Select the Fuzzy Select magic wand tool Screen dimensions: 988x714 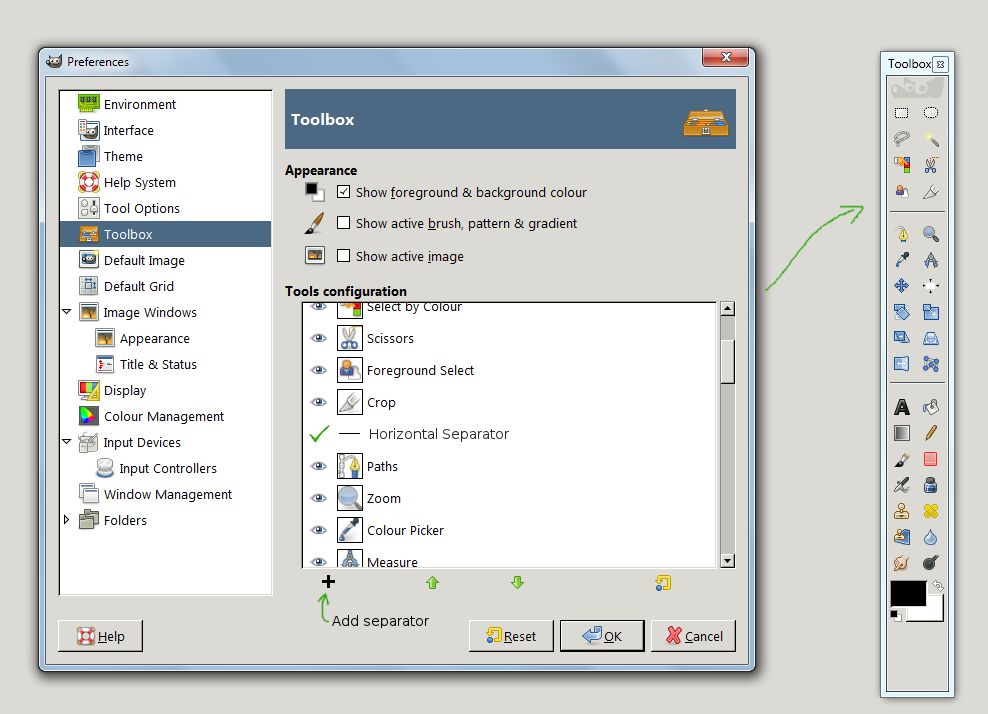930,138
